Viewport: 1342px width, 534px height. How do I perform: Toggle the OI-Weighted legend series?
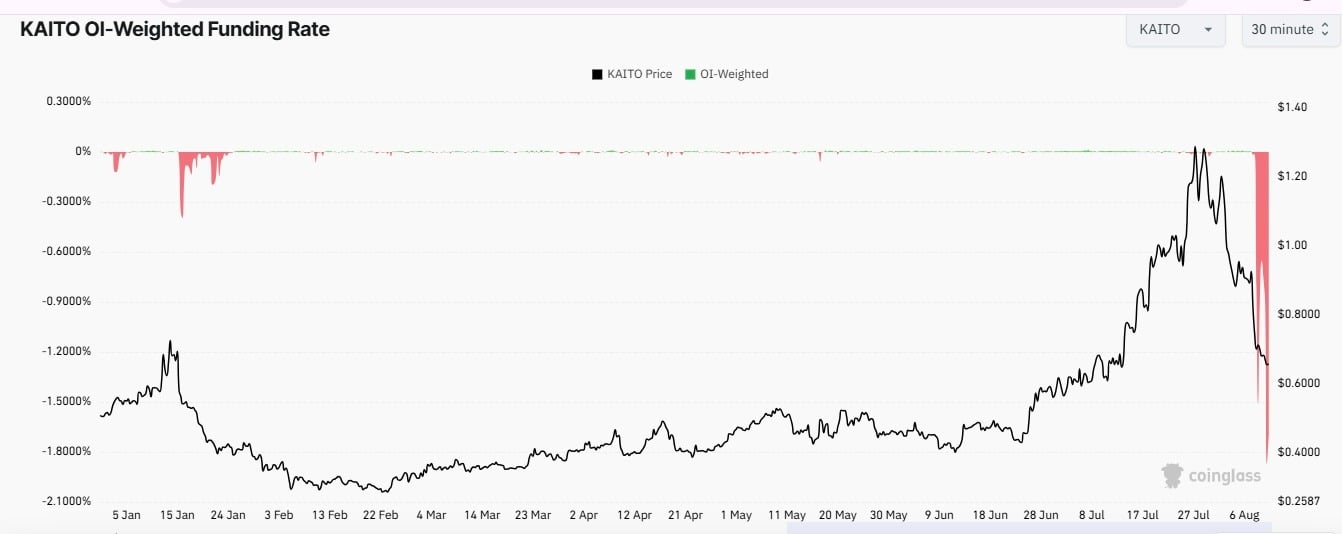(727, 74)
